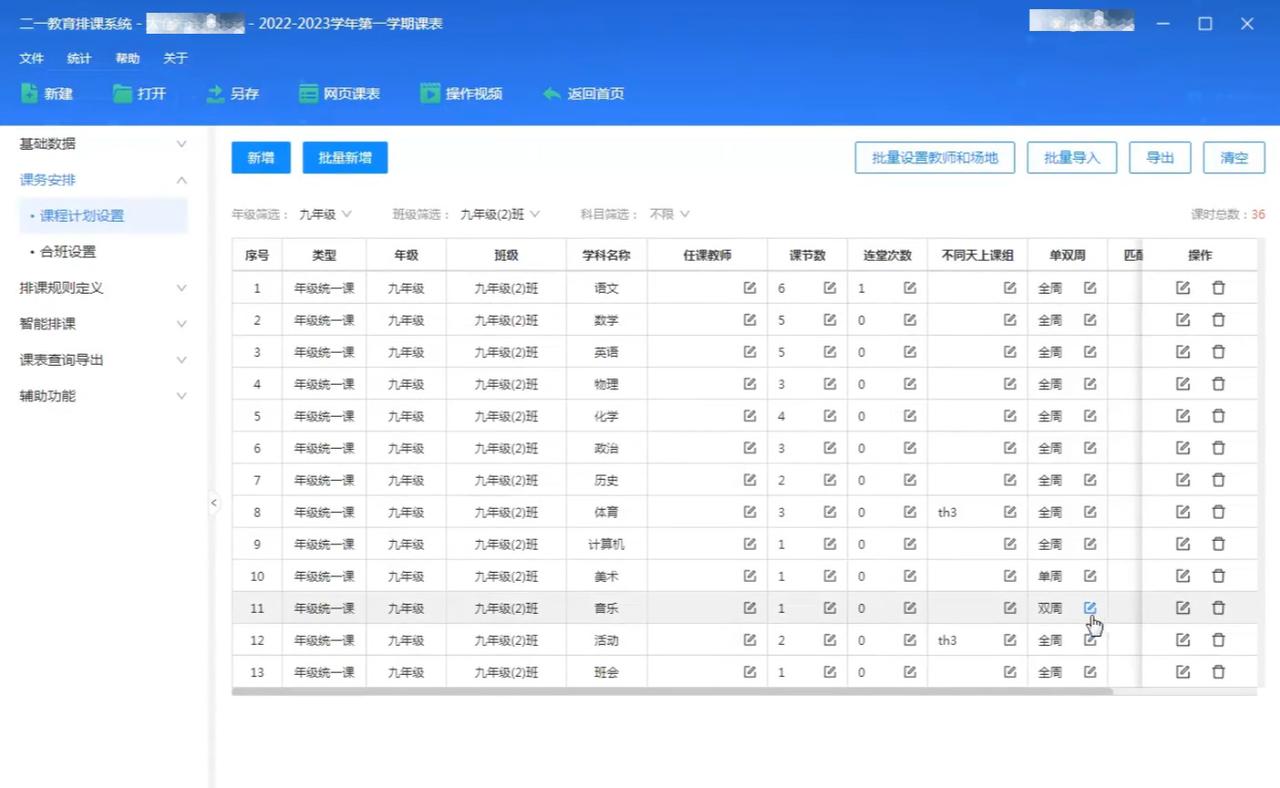This screenshot has height=788, width=1280.
Task: Collapse the sidebar with the arrow handle
Action: 213,503
